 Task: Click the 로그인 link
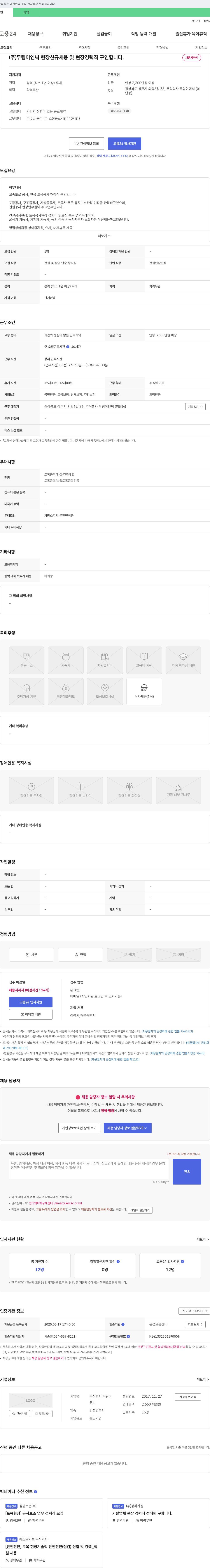coord(196,21)
